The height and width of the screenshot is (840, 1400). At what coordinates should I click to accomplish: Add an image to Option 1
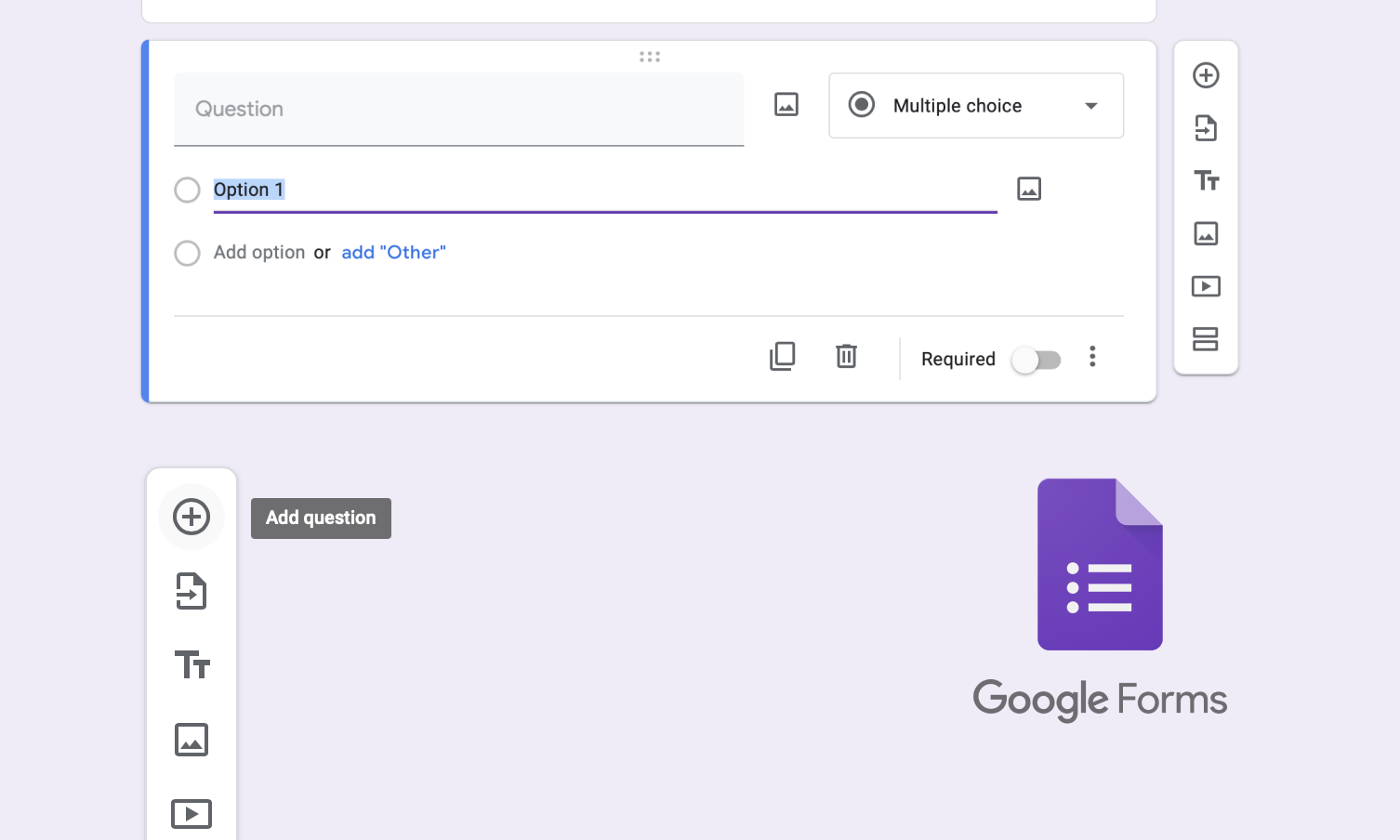[x=1029, y=189]
